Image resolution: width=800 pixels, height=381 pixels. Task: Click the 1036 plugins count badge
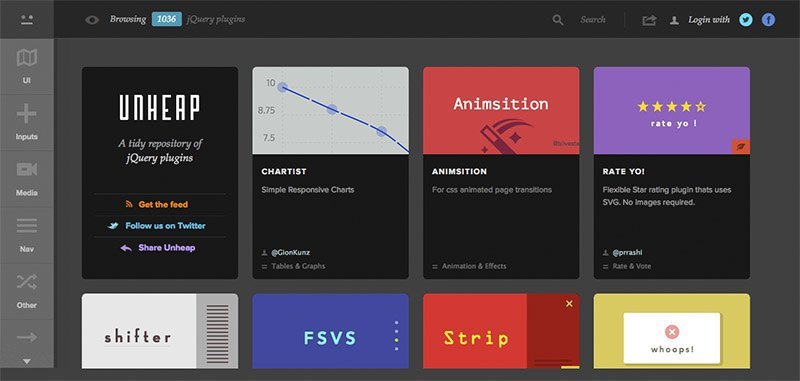[x=166, y=19]
